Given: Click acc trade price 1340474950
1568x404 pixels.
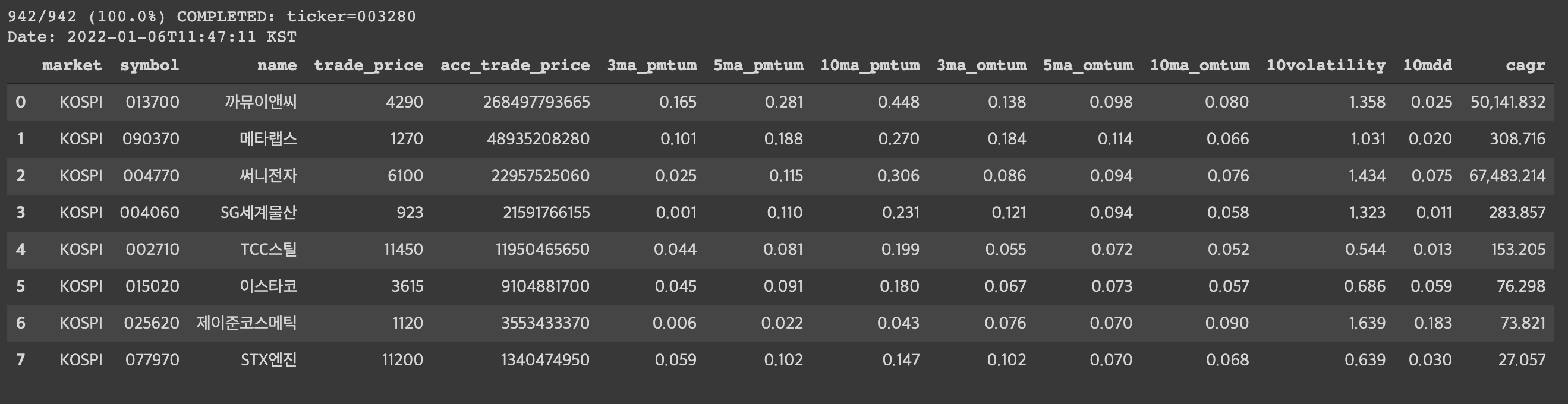Looking at the screenshot, I should coord(546,359).
